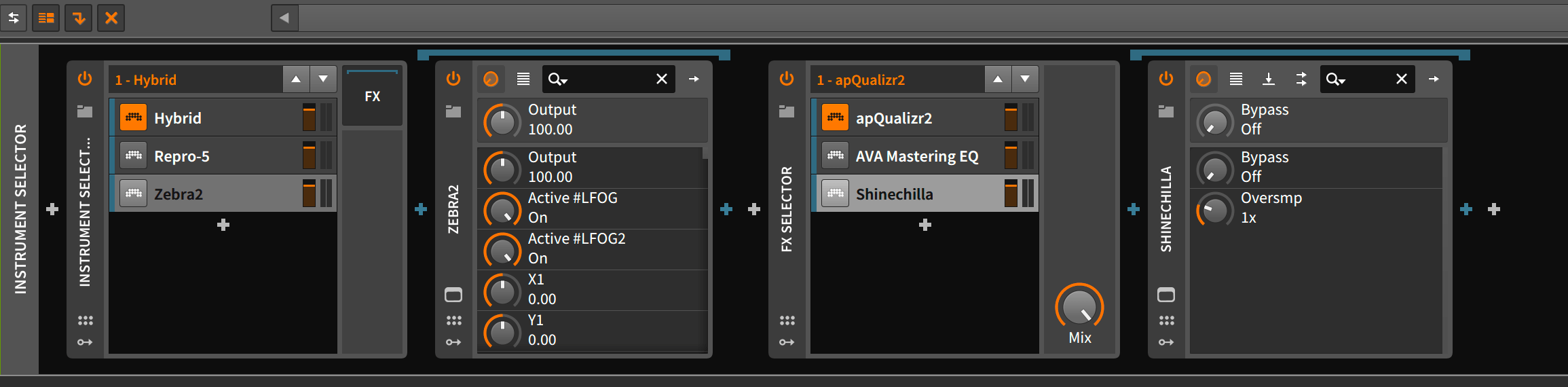The width and height of the screenshot is (1568, 387).
Task: Toggle Repro-5 layer plugin icon
Action: pyautogui.click(x=134, y=155)
